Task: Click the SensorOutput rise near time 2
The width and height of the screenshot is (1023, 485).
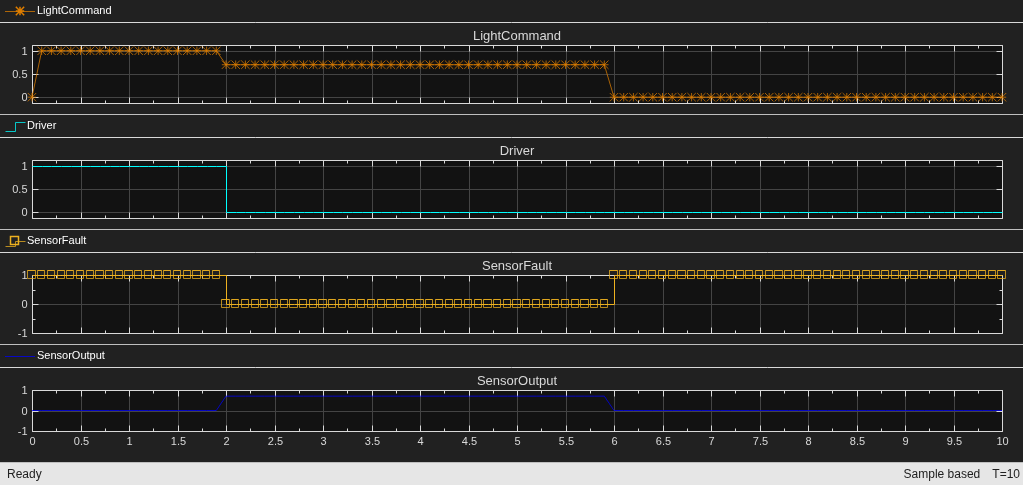Action: 221,403
